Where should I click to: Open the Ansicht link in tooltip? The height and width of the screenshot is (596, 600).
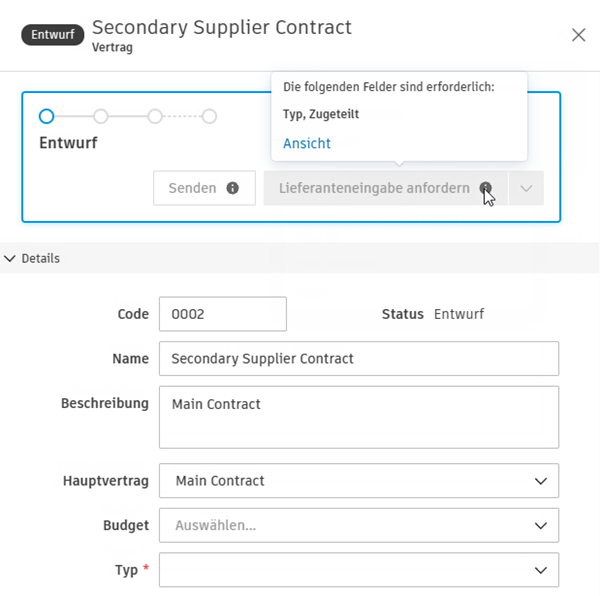point(307,143)
